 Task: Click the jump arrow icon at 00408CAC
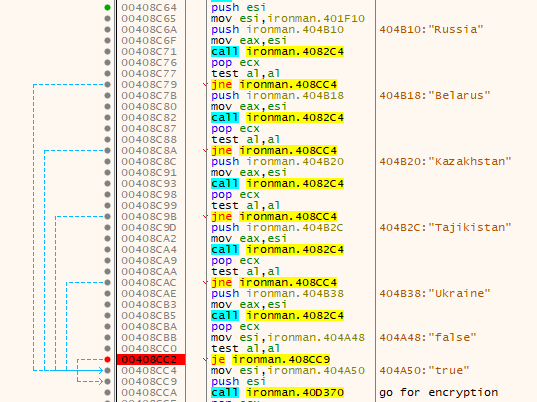205,283
